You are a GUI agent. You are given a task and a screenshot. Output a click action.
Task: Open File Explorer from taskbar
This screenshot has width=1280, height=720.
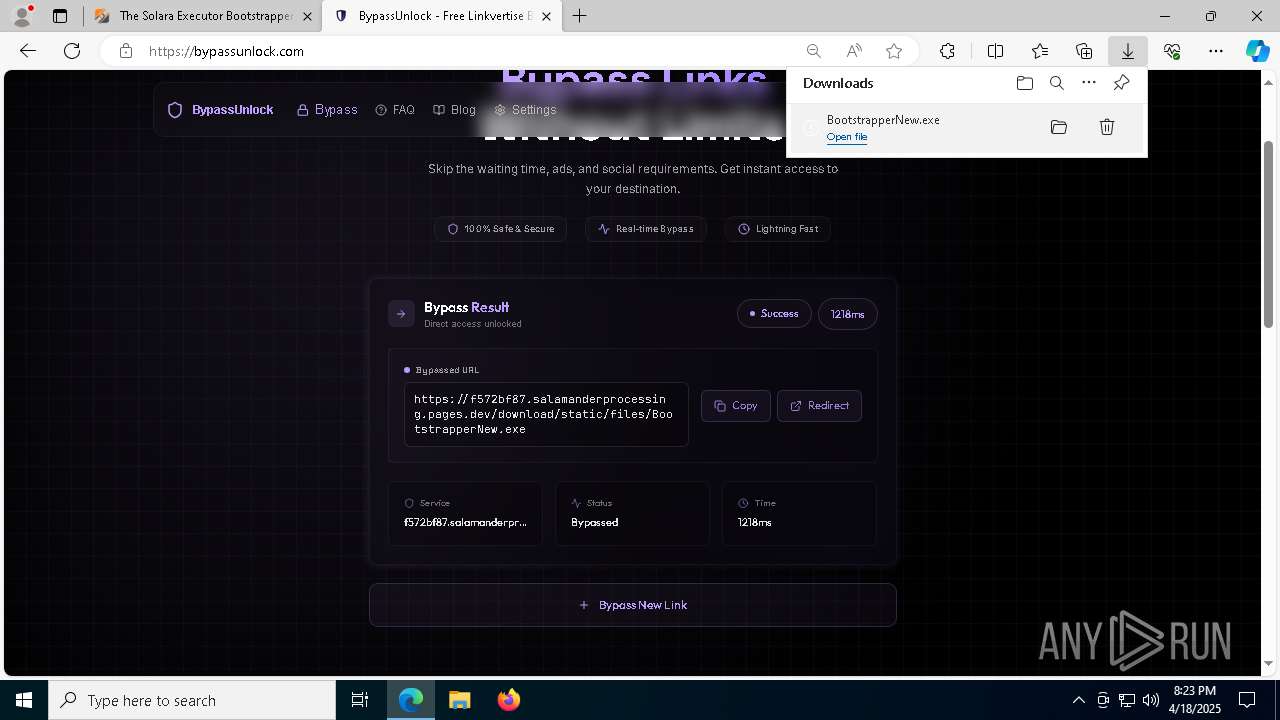pos(459,700)
